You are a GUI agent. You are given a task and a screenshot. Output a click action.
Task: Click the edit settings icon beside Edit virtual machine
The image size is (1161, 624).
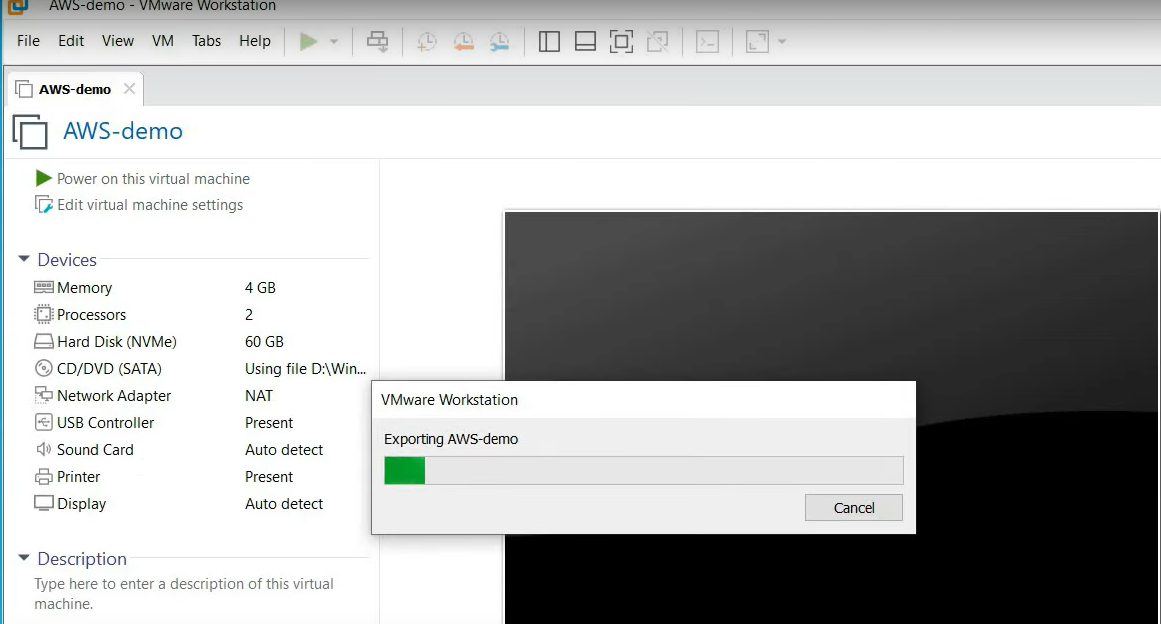tap(44, 204)
